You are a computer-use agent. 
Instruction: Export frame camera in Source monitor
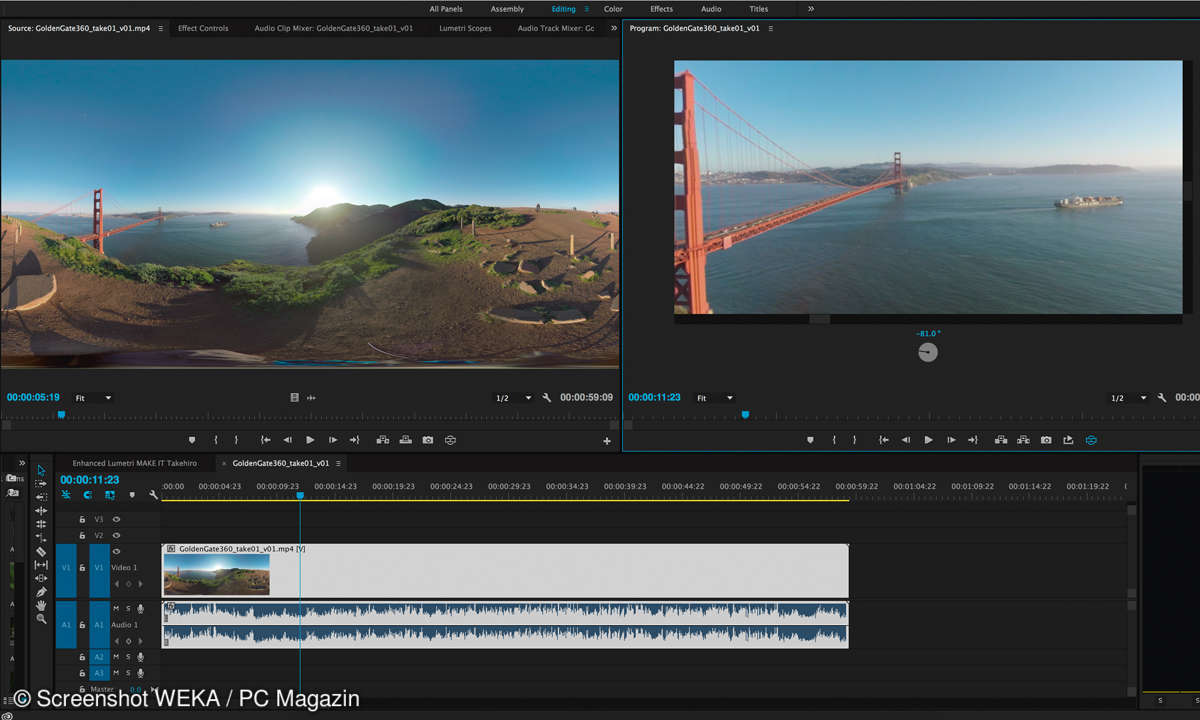(428, 440)
